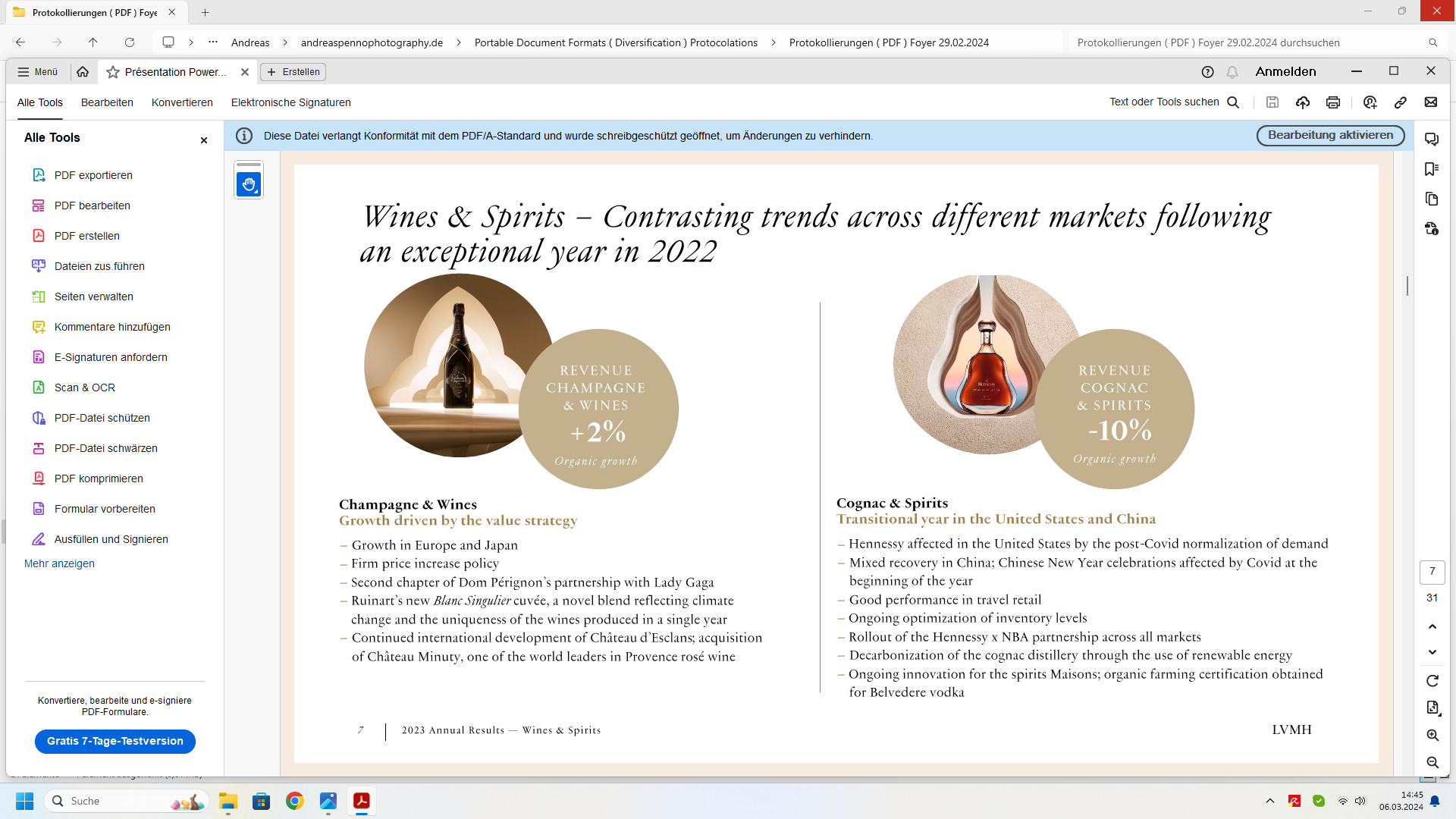Click the page number 7 field

coord(1432,572)
